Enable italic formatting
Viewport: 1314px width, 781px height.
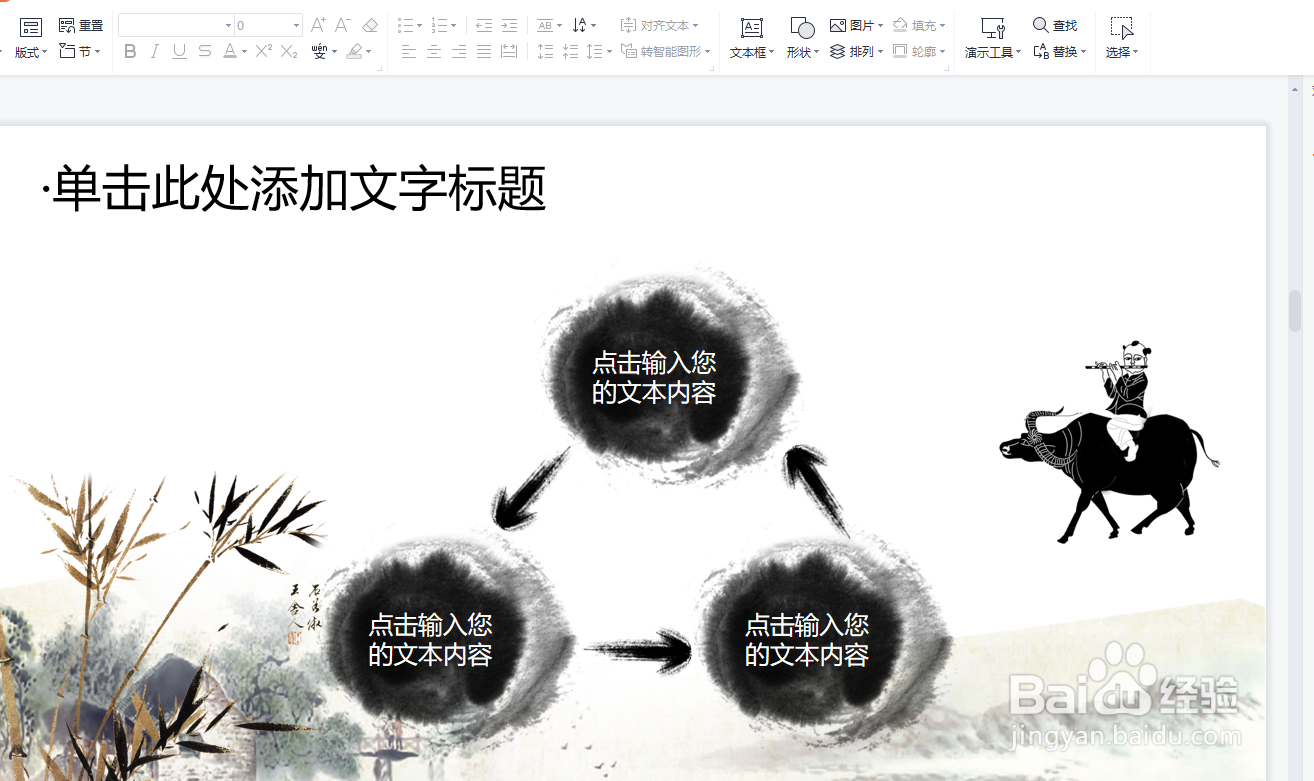tap(154, 52)
